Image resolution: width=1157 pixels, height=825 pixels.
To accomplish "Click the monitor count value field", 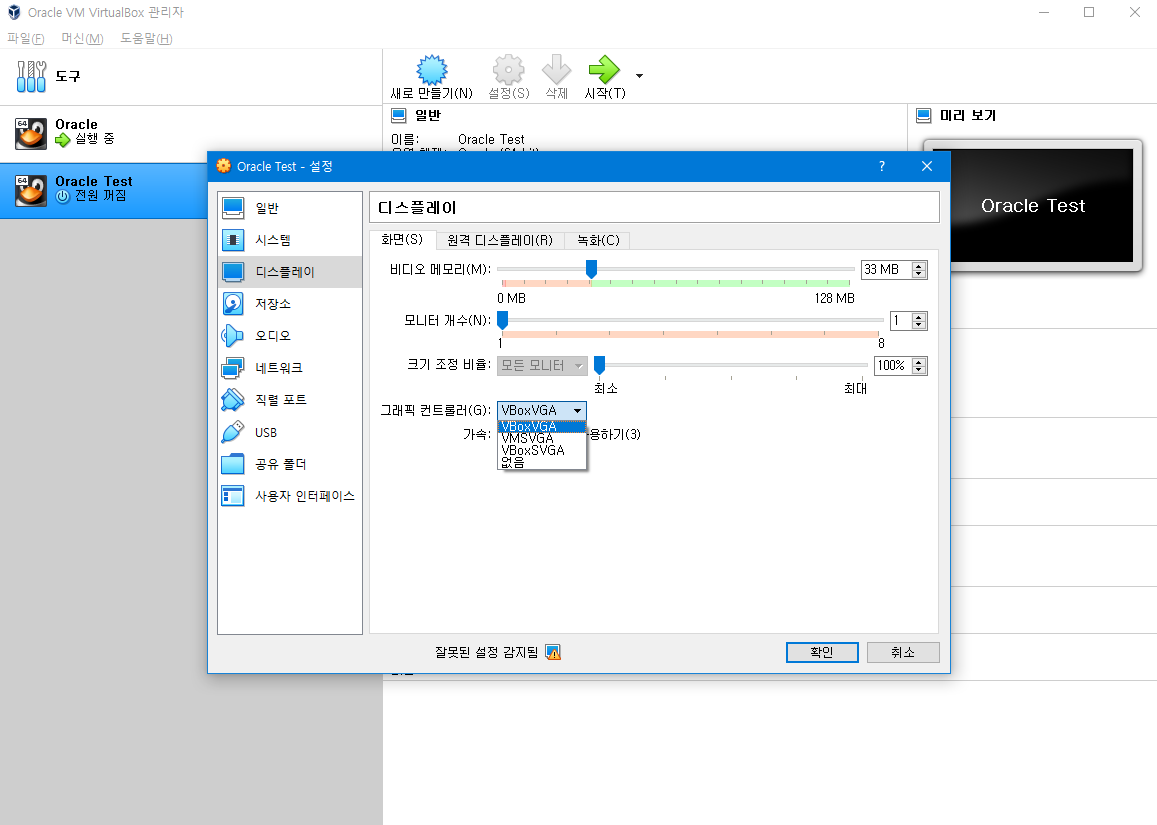I will coord(901,321).
